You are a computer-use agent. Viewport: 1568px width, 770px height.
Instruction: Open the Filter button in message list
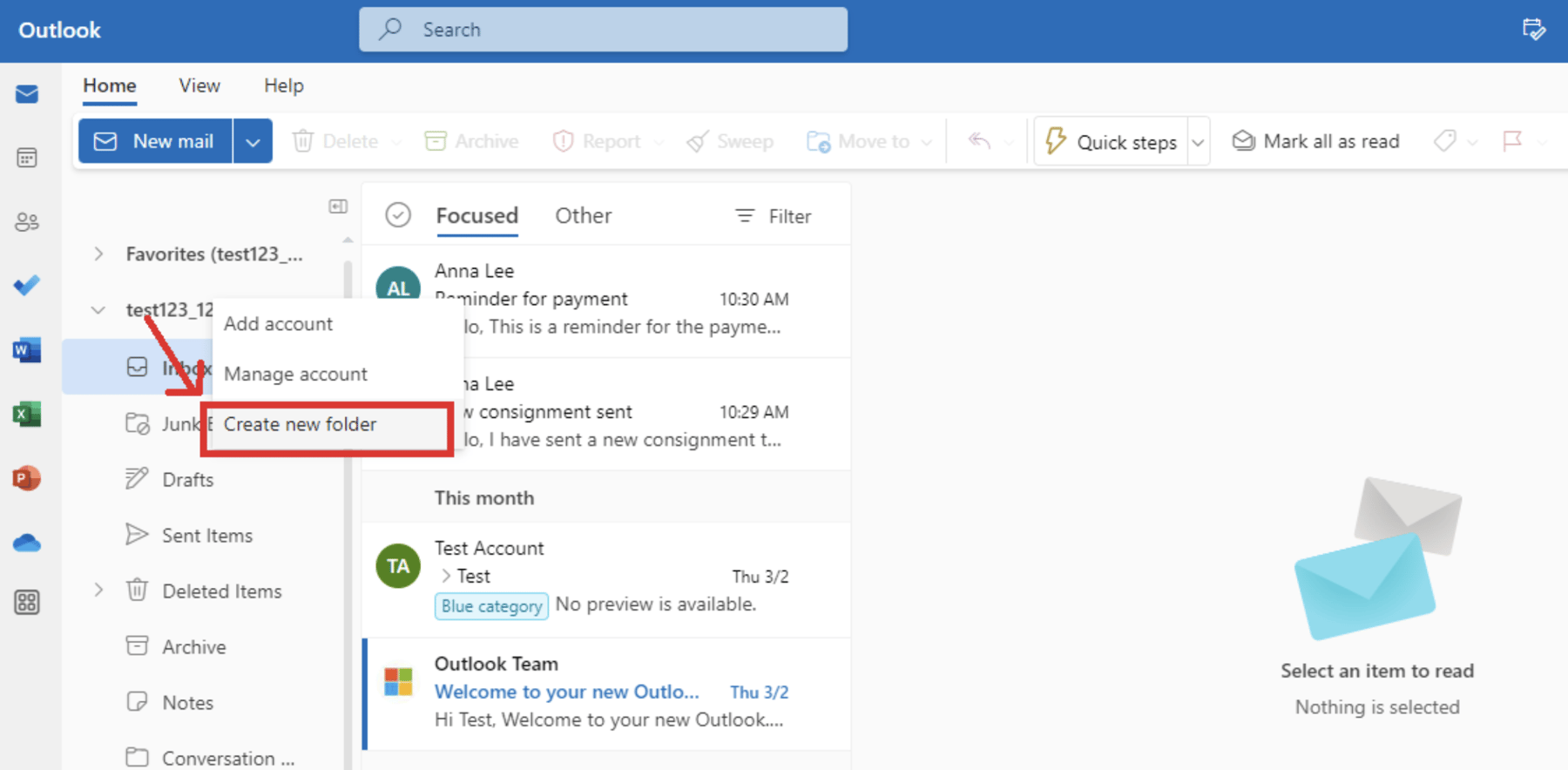coord(774,216)
